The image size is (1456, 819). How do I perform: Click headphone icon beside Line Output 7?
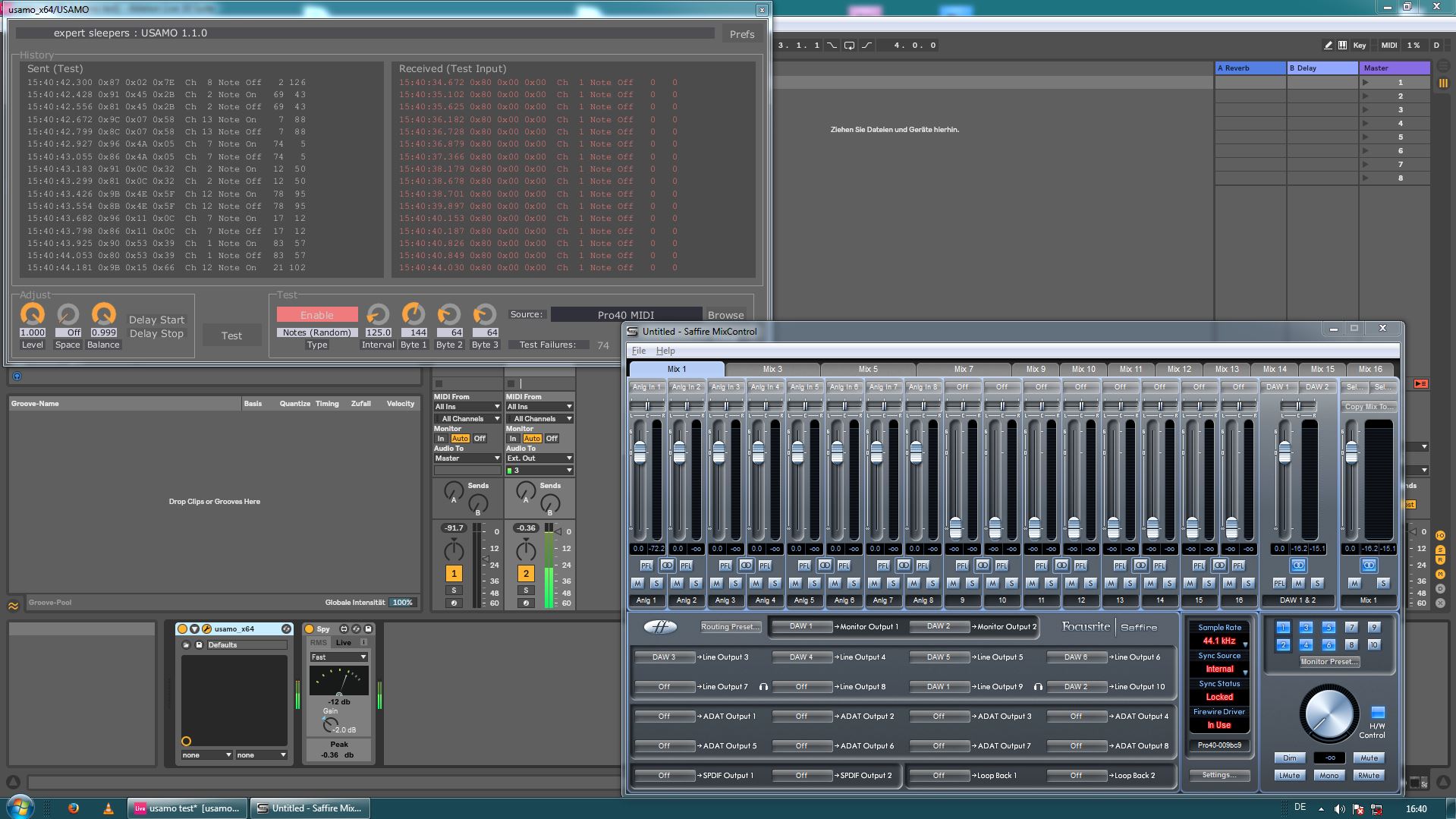[763, 687]
